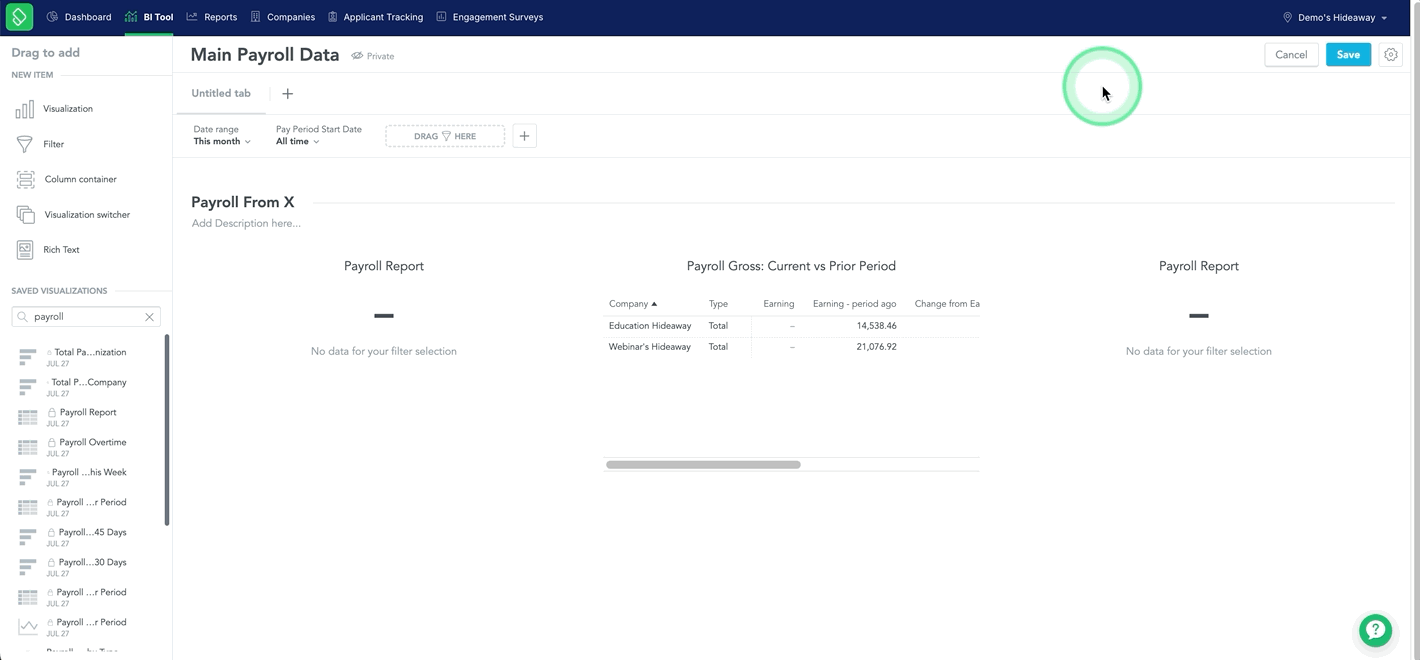1420x660 pixels.
Task: Click the payroll search field
Action: coord(86,317)
